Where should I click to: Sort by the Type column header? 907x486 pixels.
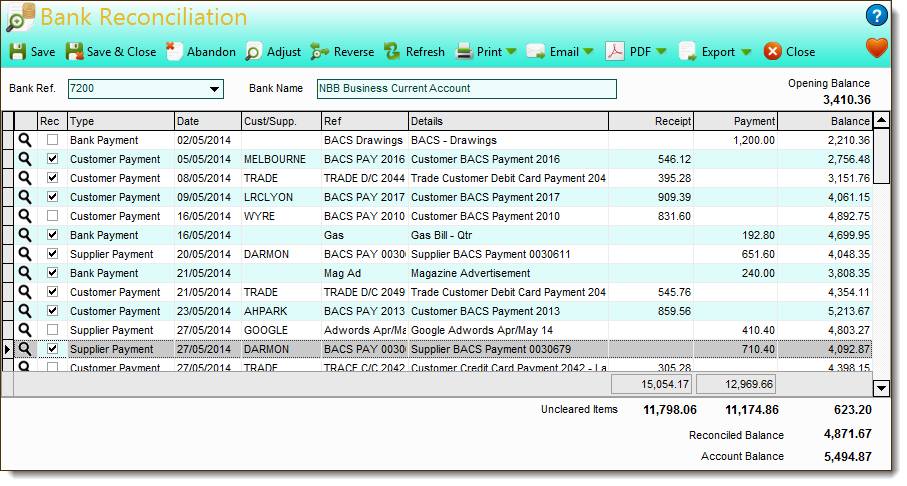(121, 121)
